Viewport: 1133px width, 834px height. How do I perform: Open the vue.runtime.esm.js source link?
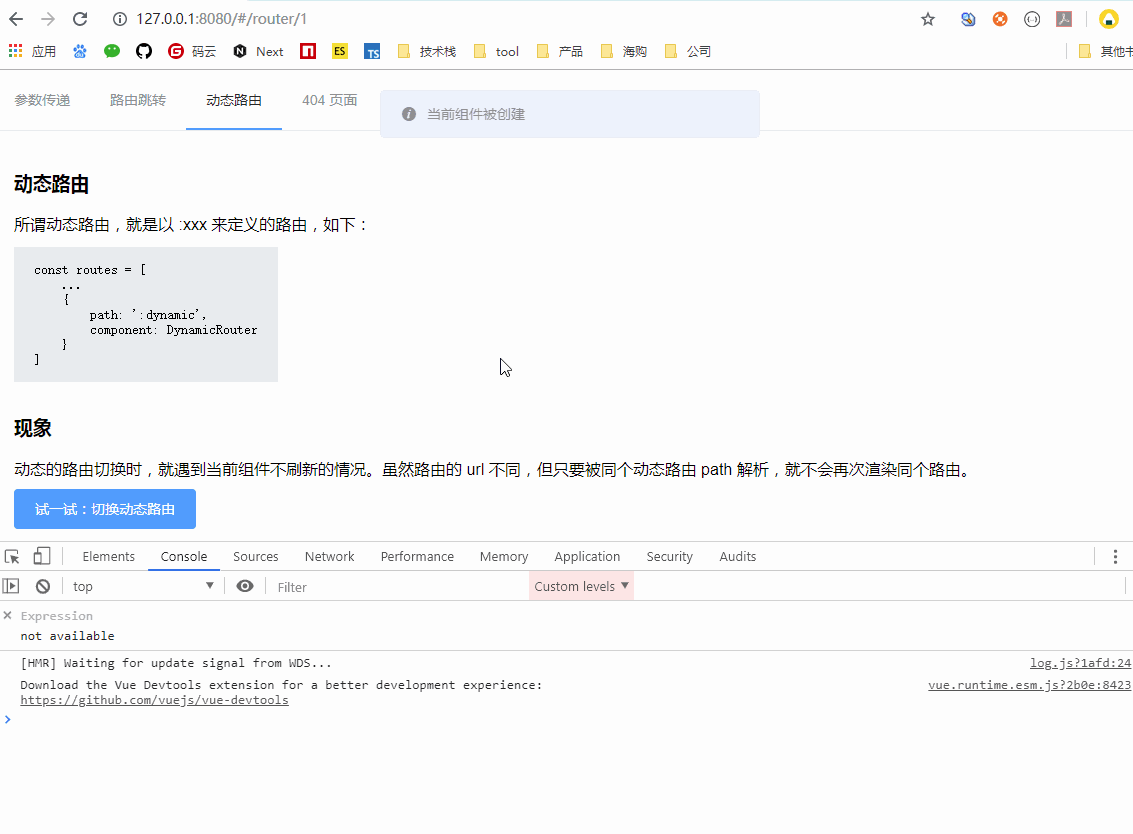click(x=1029, y=684)
